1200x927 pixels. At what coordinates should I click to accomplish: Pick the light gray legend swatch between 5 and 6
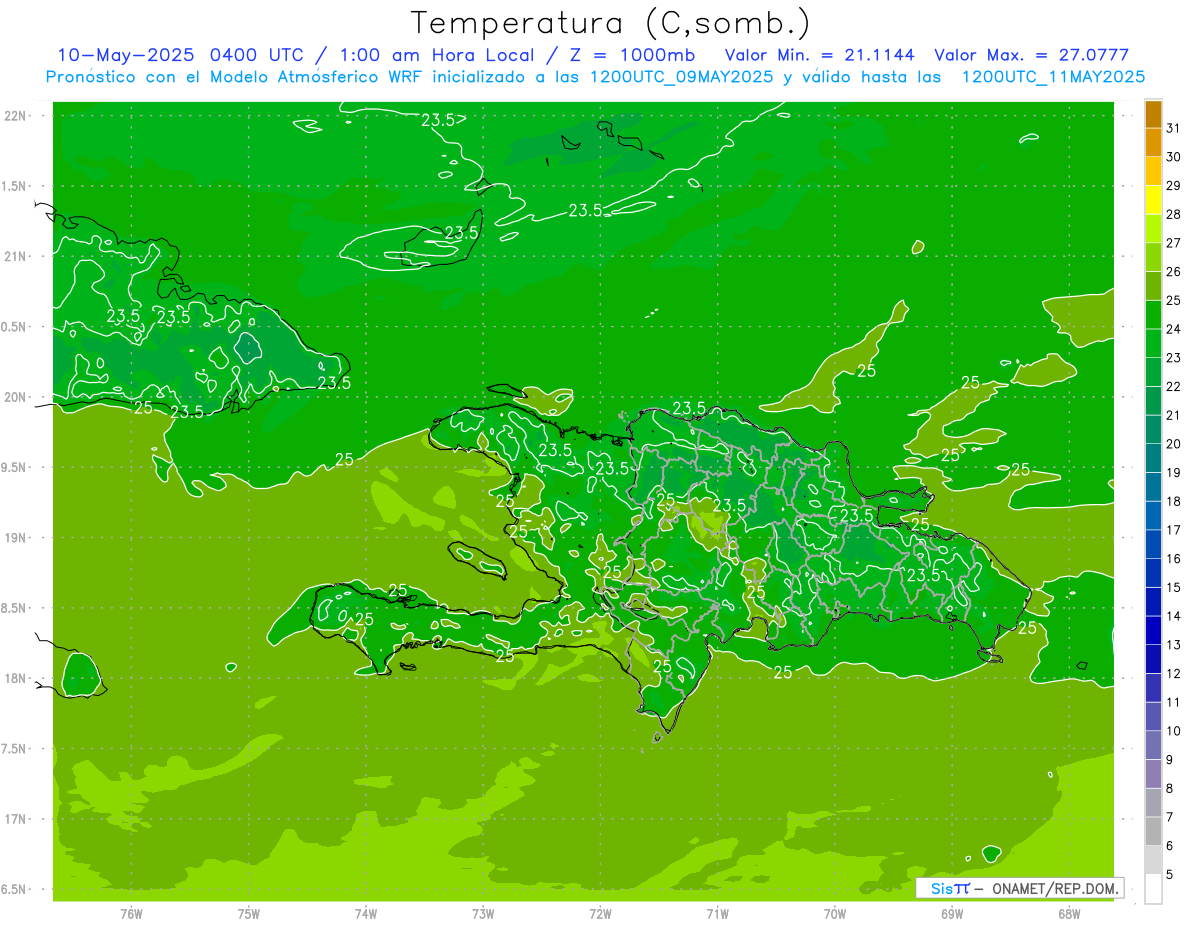[x=1153, y=860]
